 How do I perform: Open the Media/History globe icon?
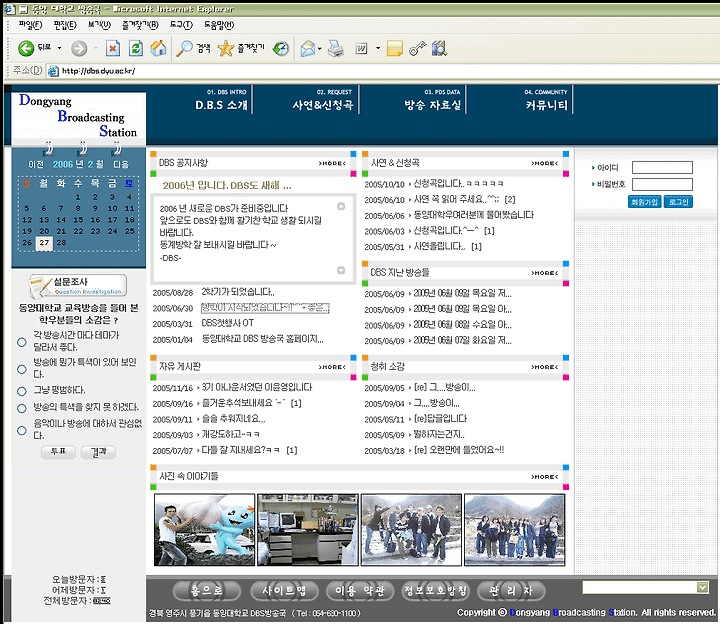[281, 48]
